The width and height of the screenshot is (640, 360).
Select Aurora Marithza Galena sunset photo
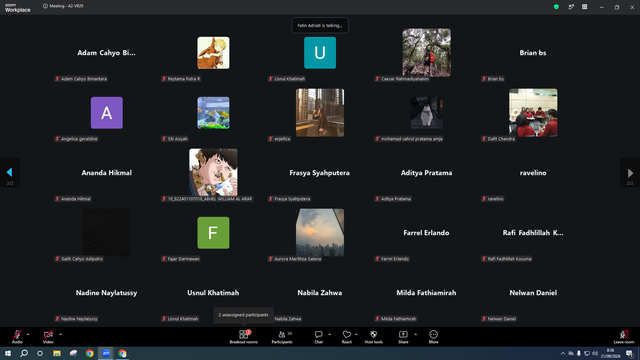(x=320, y=233)
